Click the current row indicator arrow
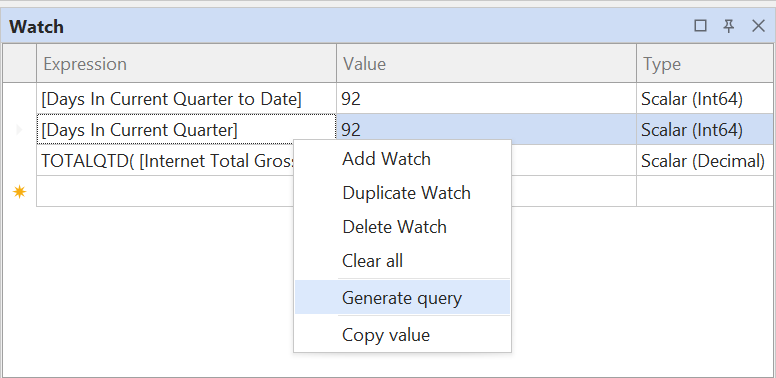The width and height of the screenshot is (776, 378). pyautogui.click(x=19, y=130)
